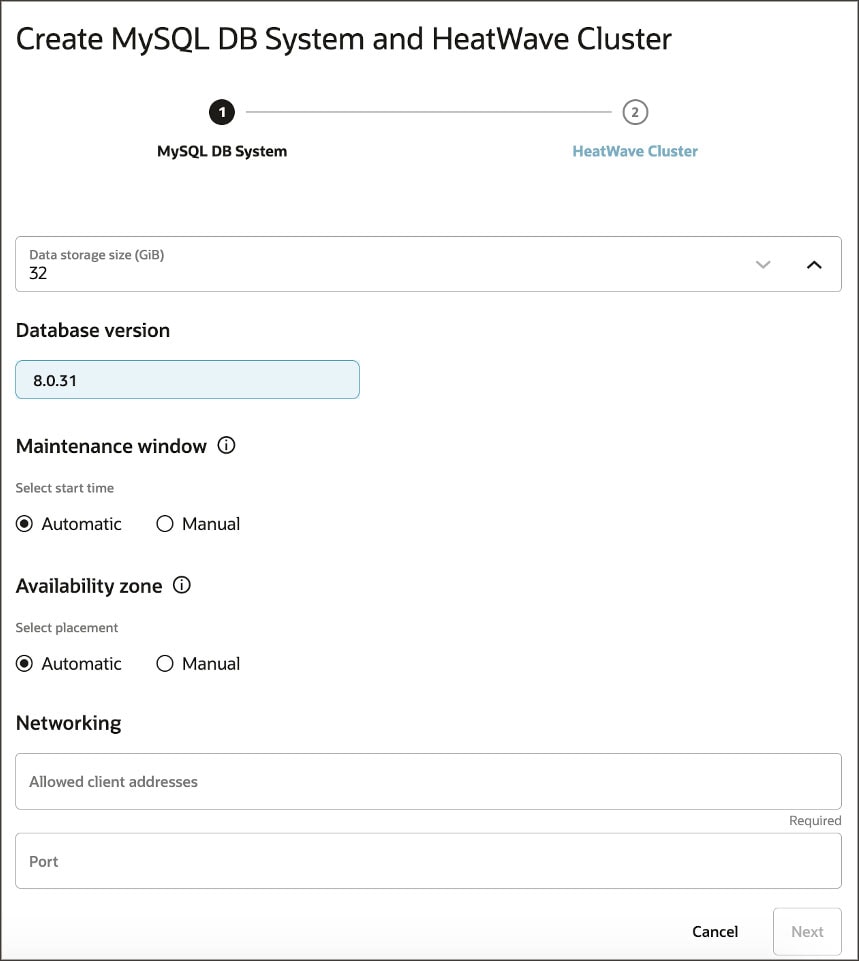This screenshot has width=859, height=961.
Task: Click the Next button
Action: tap(807, 931)
